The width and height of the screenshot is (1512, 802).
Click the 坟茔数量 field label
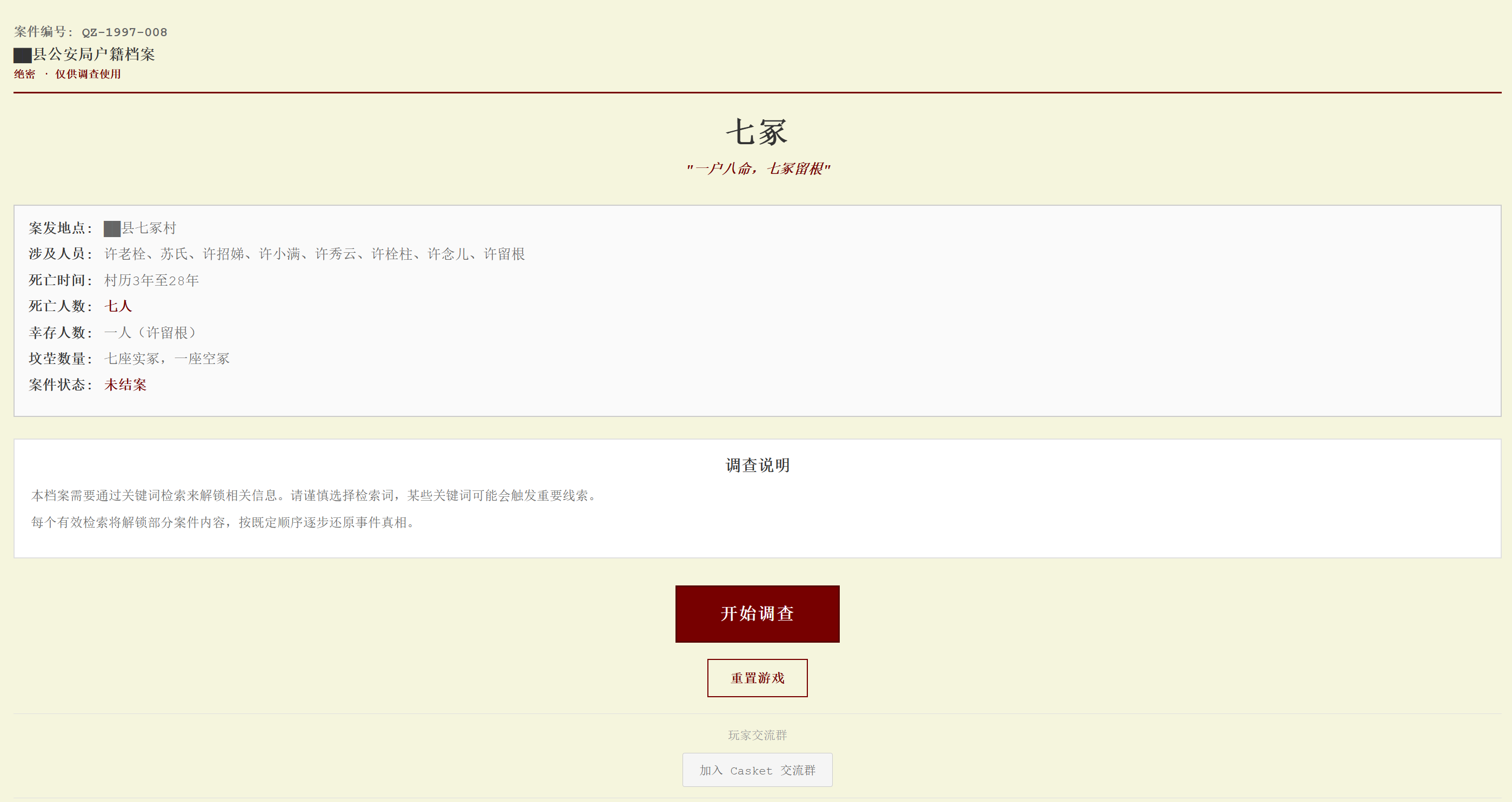coord(61,359)
